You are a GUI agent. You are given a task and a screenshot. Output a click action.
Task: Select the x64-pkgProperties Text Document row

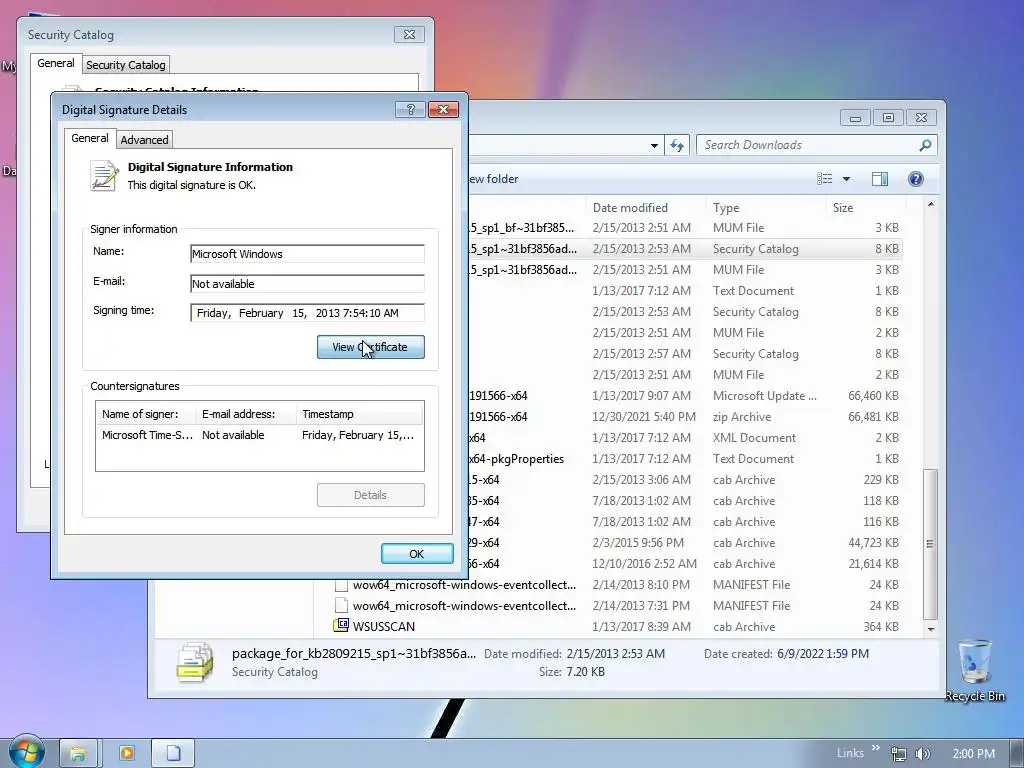pyautogui.click(x=686, y=458)
